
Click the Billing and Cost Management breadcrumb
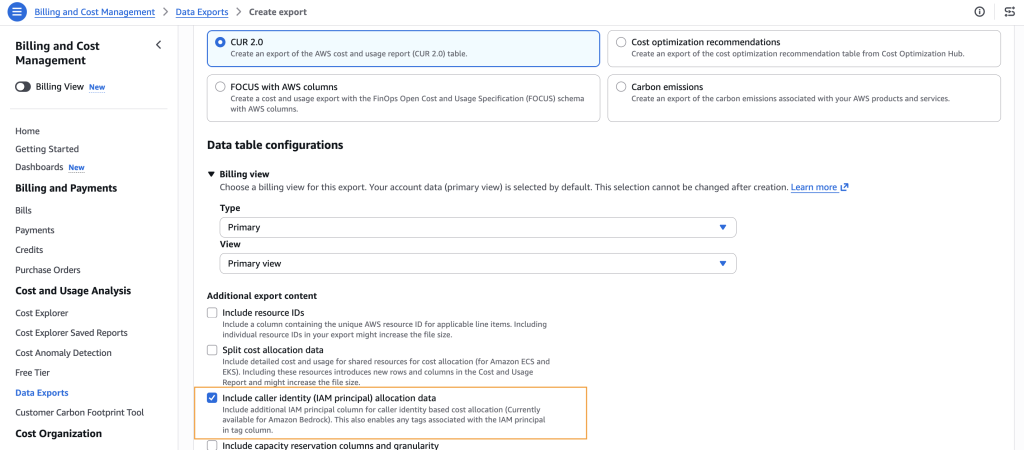[95, 12]
